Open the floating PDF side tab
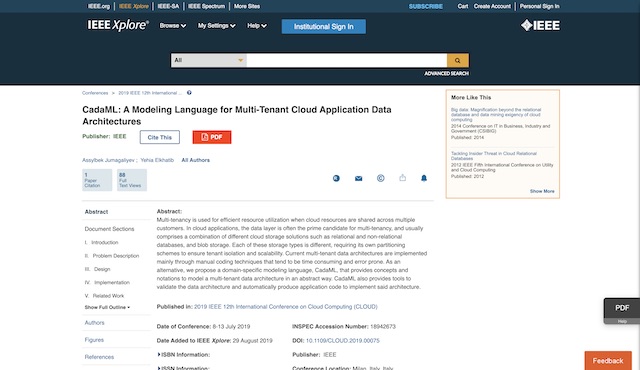 (622, 308)
